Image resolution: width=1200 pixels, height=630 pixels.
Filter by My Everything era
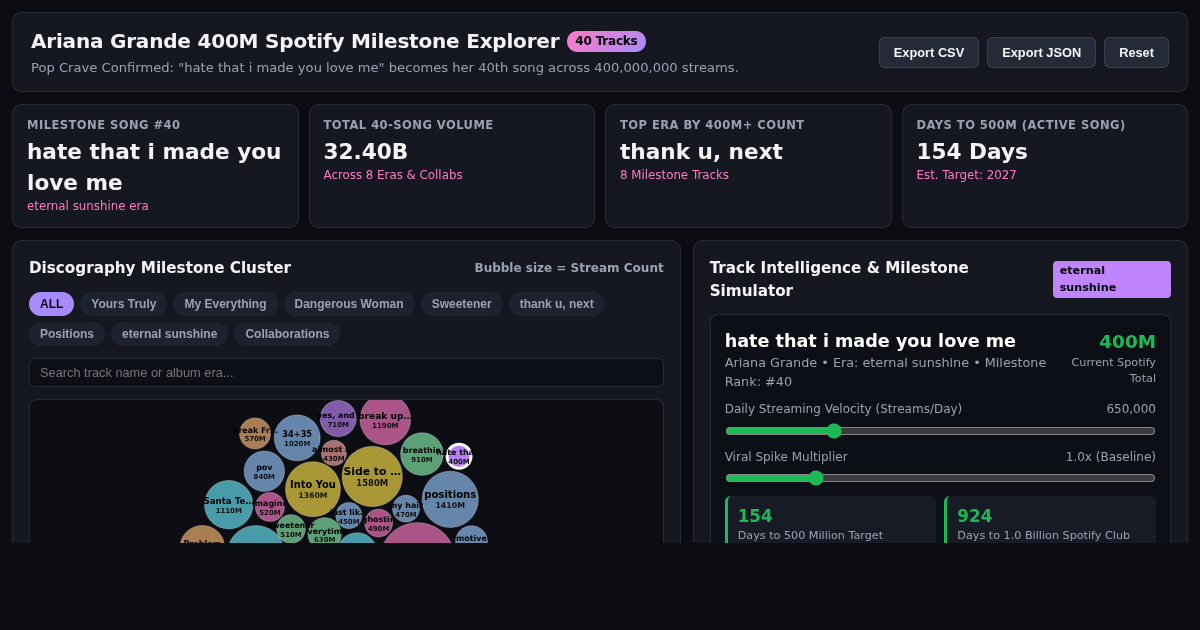coord(225,304)
